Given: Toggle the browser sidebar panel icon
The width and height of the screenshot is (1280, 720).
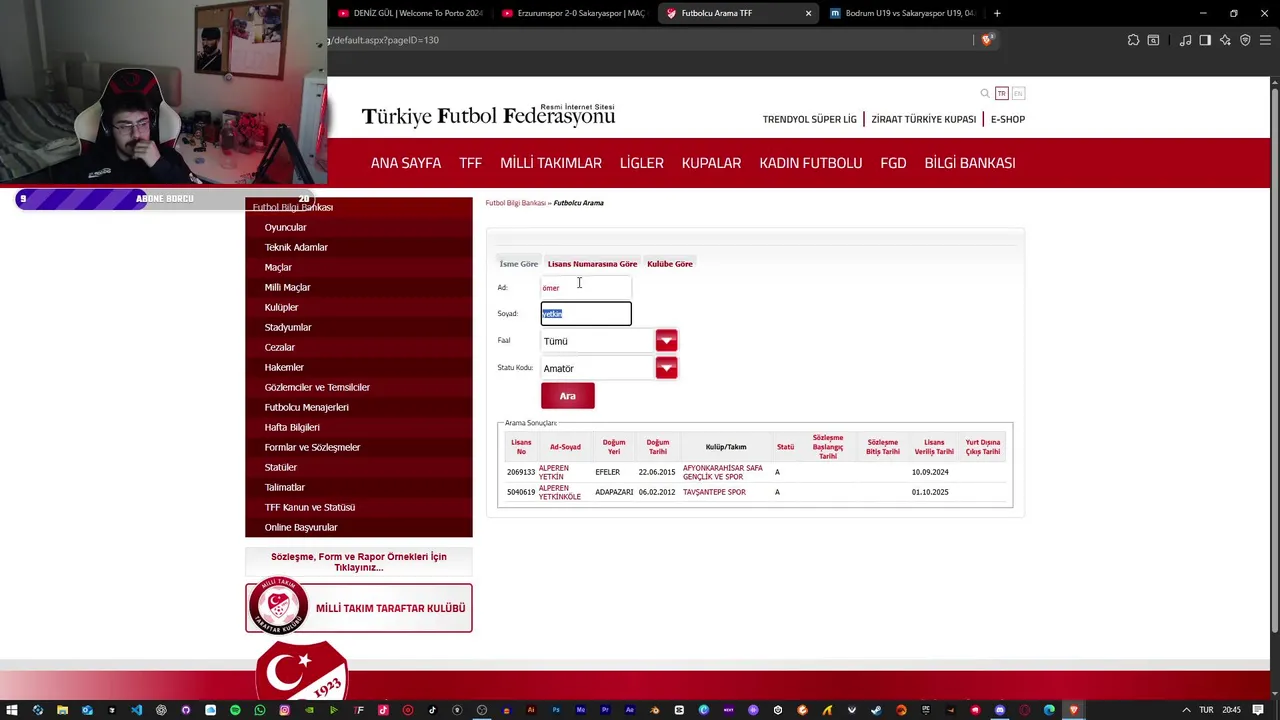Looking at the screenshot, I should 1205,40.
